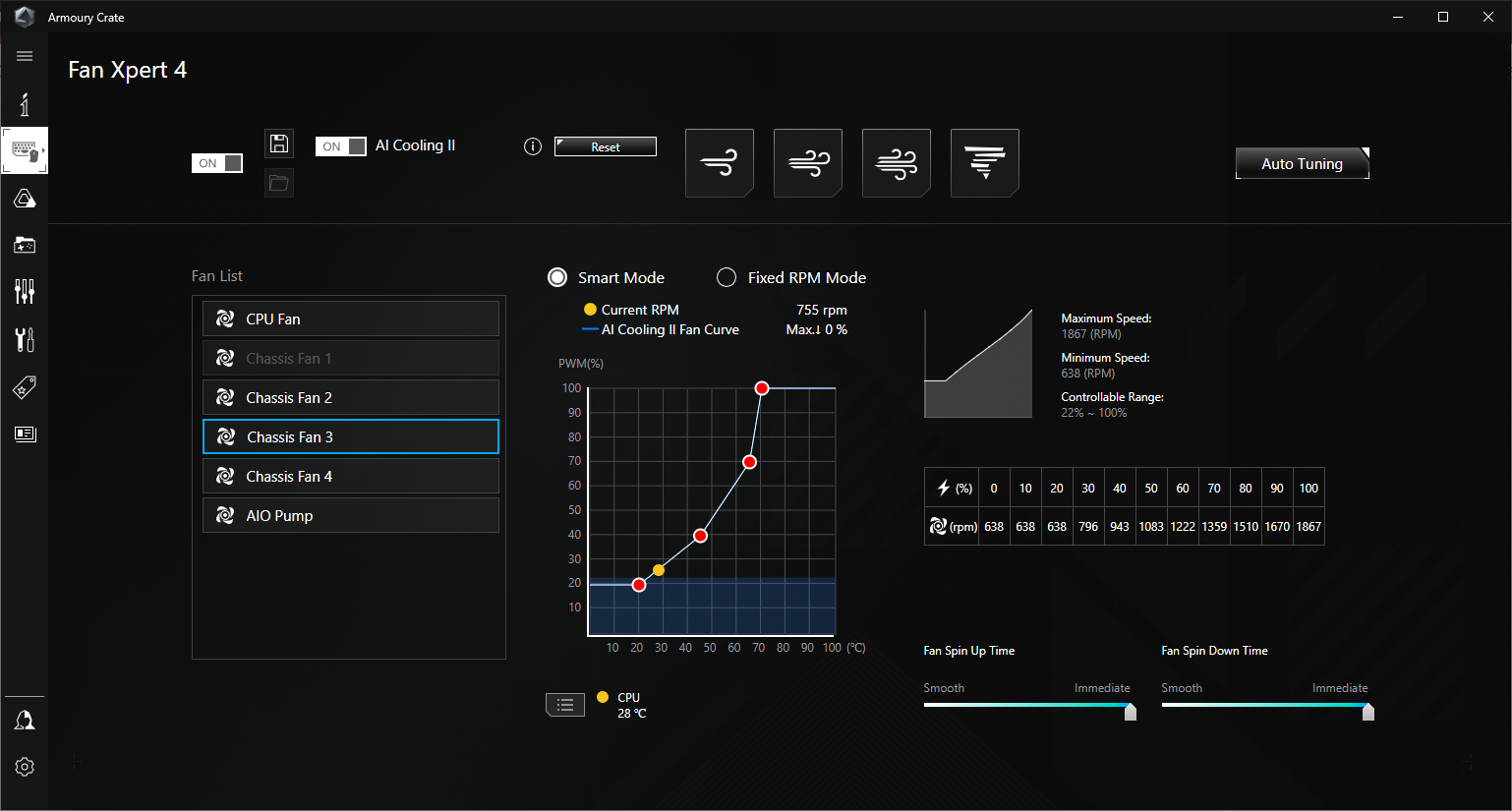Open Settings gear icon in sidebar

tap(25, 767)
